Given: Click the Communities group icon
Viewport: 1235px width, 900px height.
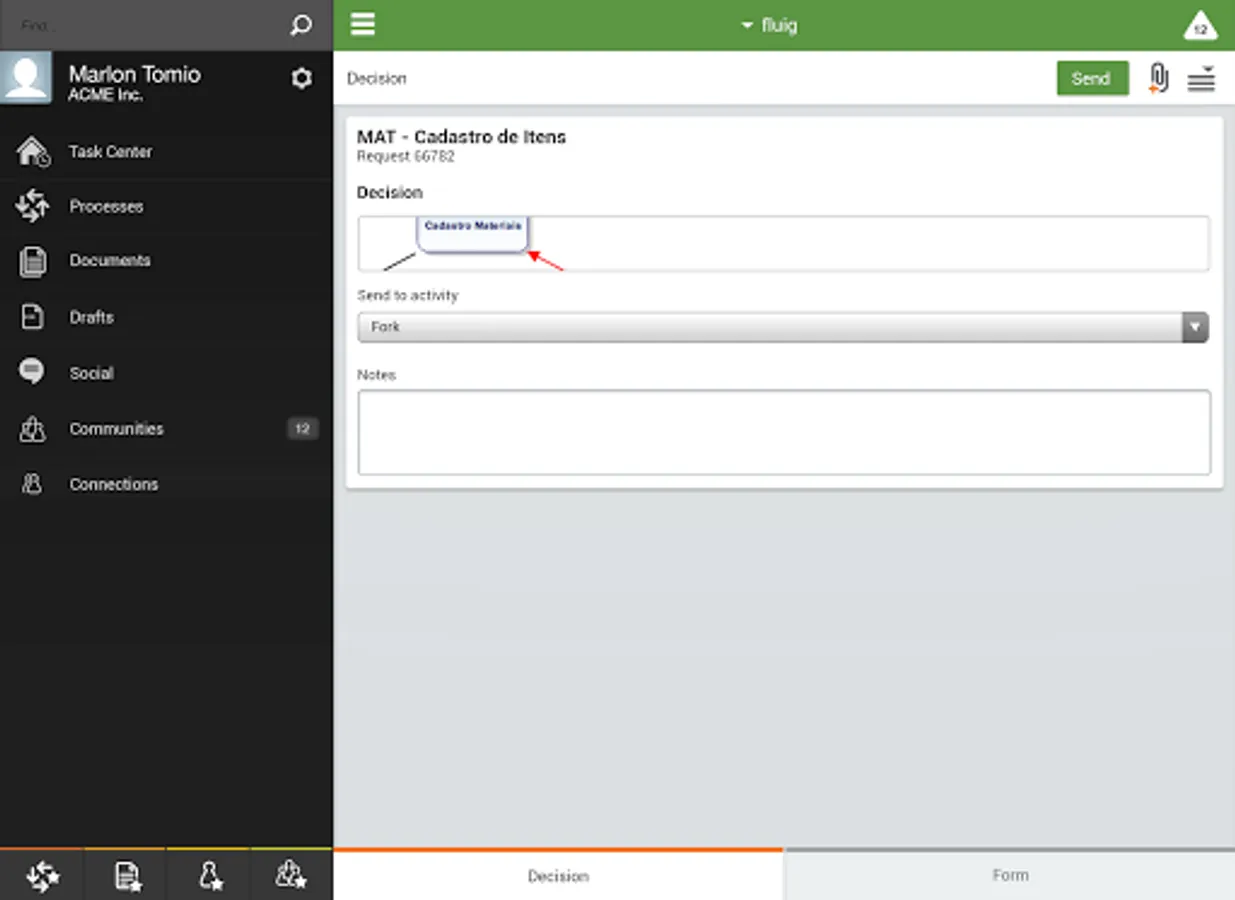Looking at the screenshot, I should click(x=32, y=429).
